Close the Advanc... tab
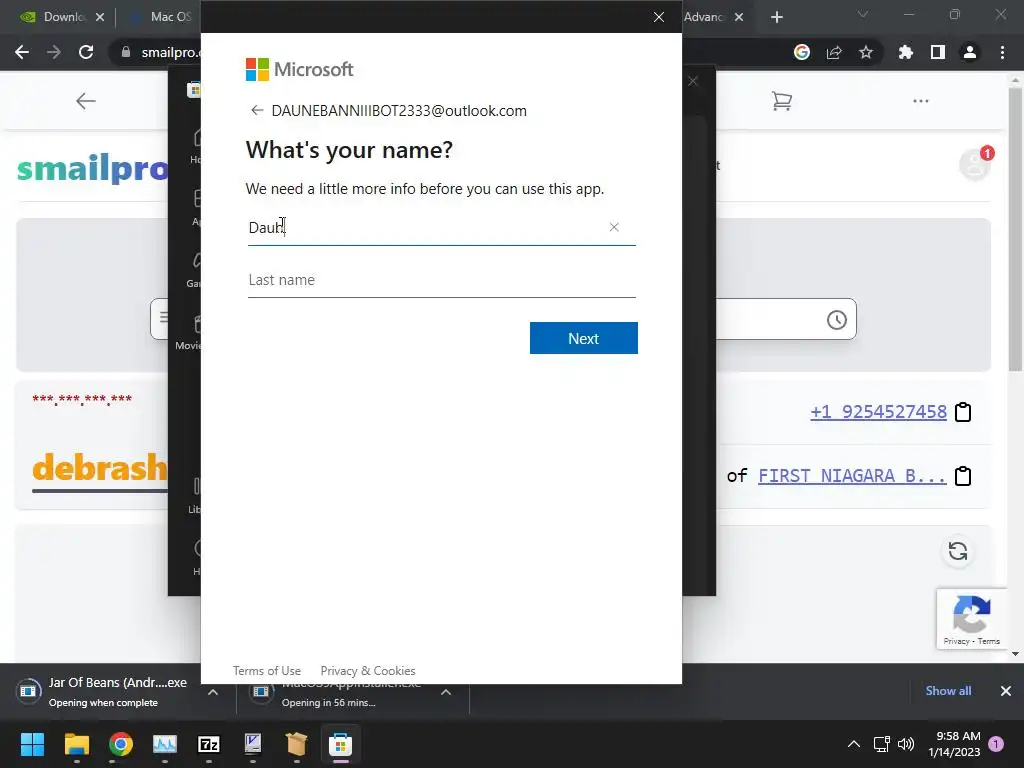Screen dimensions: 1024x768 739,17
